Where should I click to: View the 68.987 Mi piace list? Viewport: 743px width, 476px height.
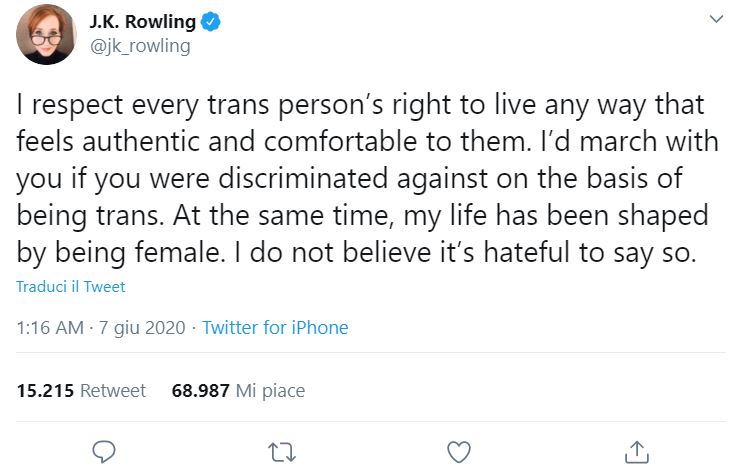[238, 391]
